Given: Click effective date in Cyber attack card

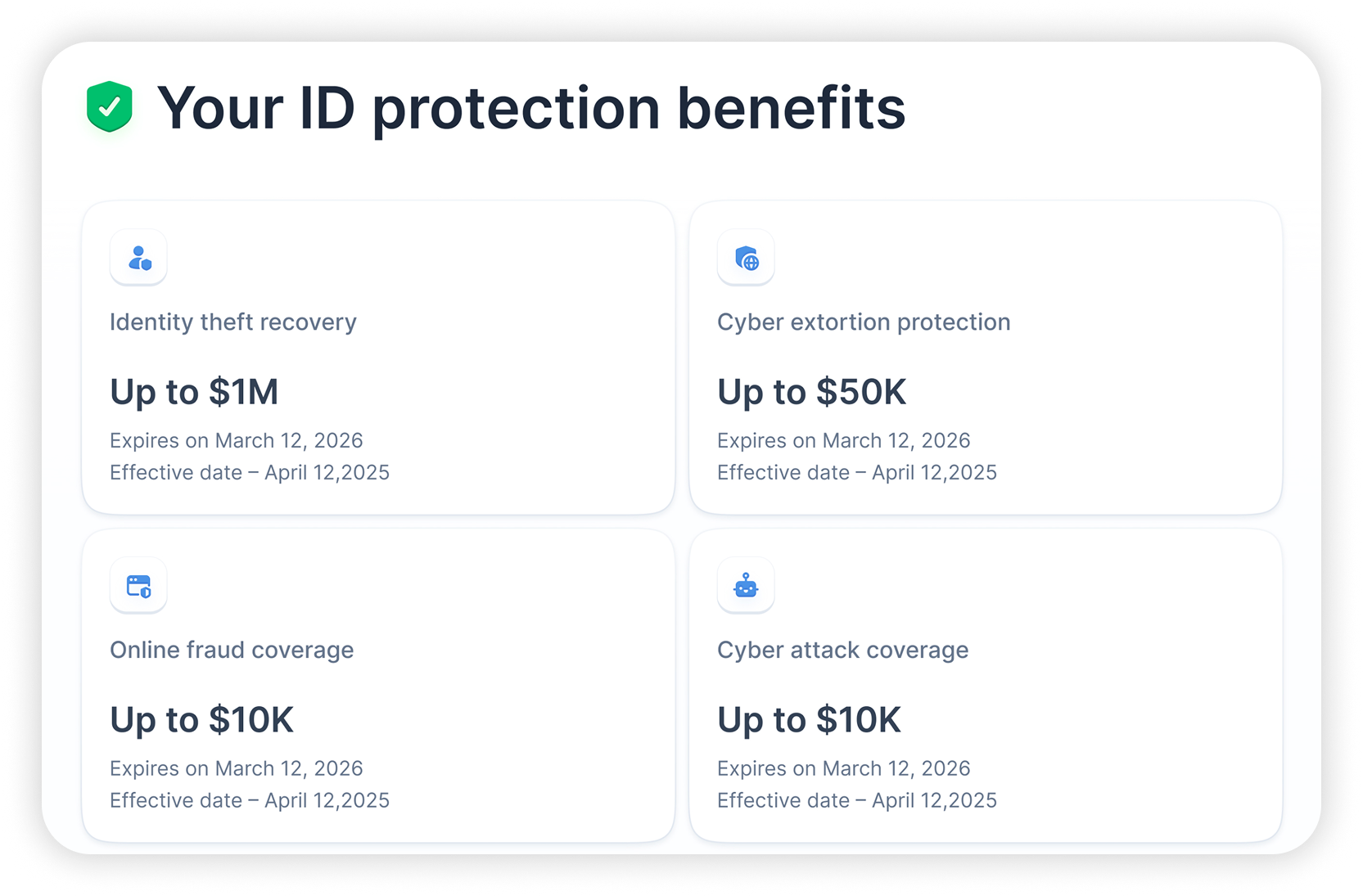Looking at the screenshot, I should (x=857, y=801).
